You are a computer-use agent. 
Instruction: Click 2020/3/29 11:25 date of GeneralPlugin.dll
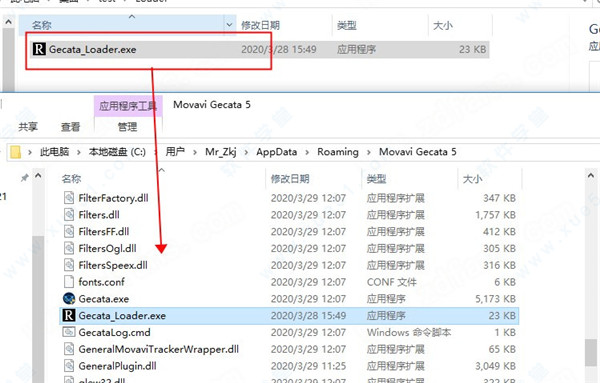(308, 366)
